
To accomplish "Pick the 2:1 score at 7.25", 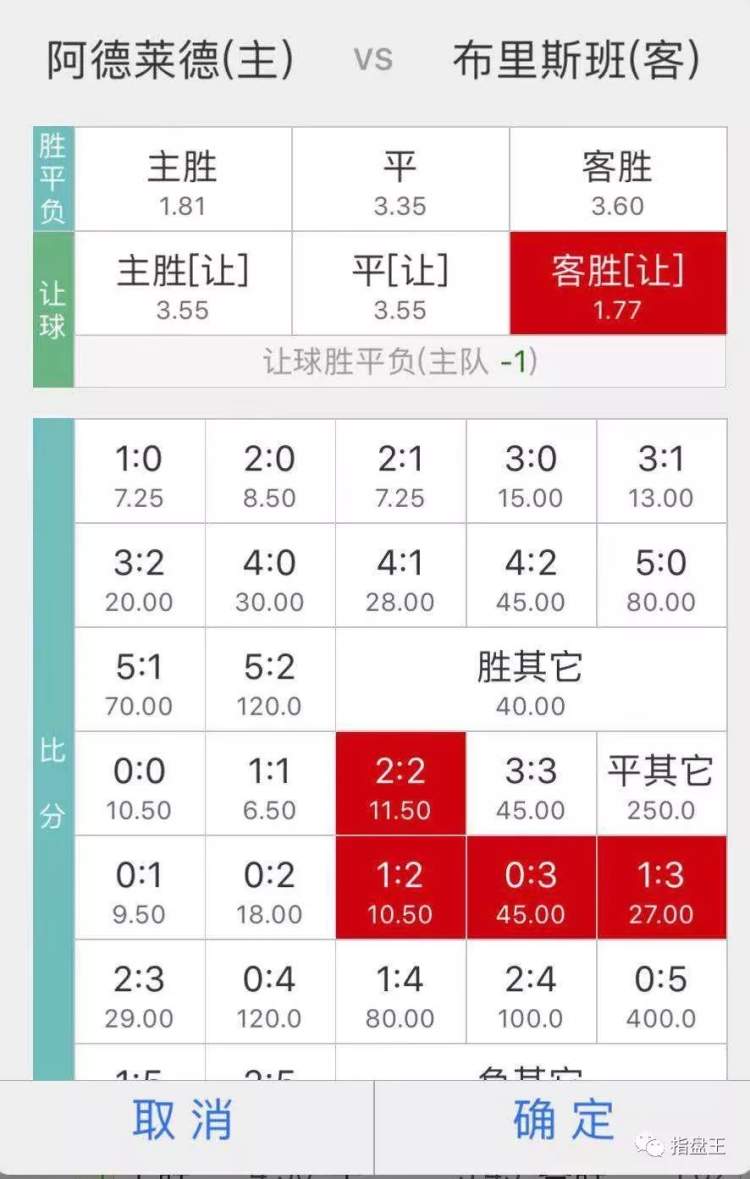I will coord(400,471).
